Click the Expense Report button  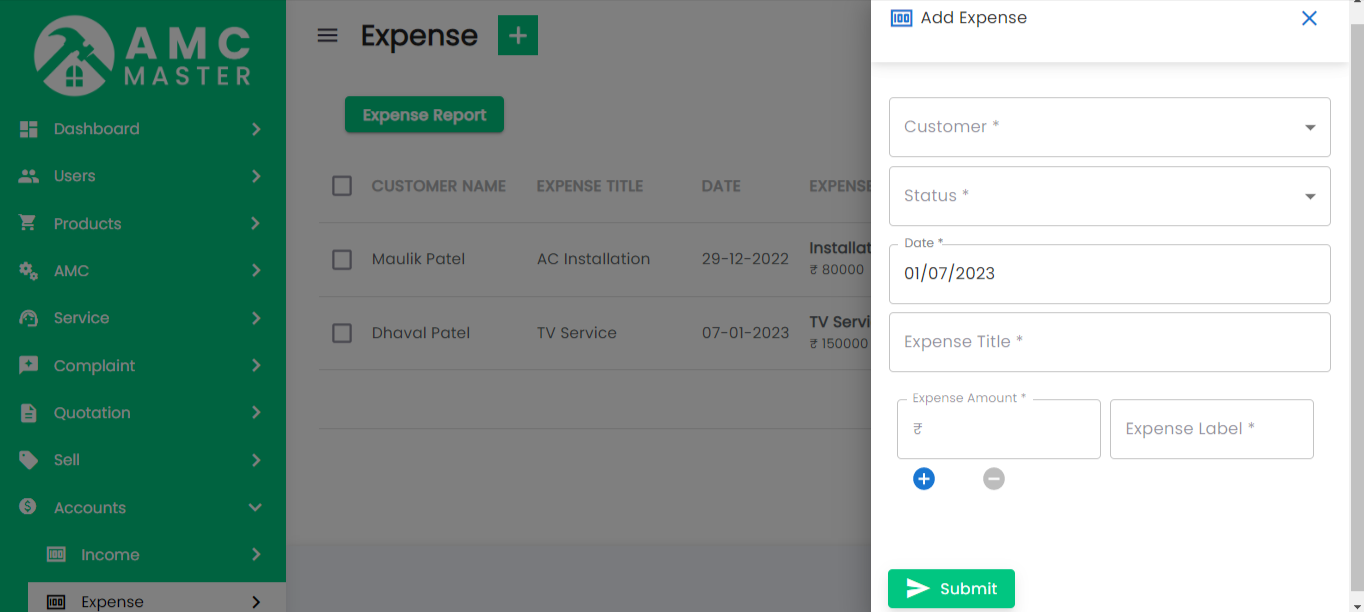tap(424, 114)
